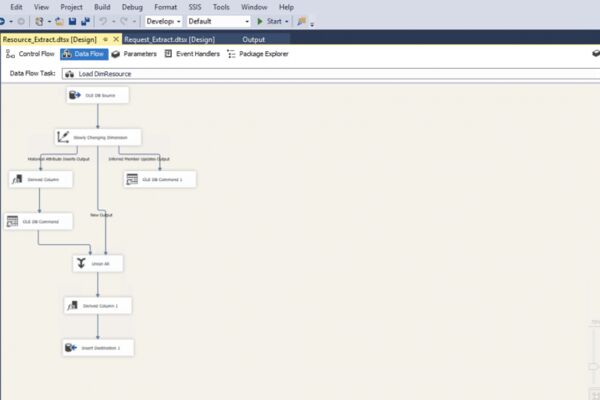Switch to the Output tab
Image resolution: width=600 pixels, height=400 pixels.
253,39
